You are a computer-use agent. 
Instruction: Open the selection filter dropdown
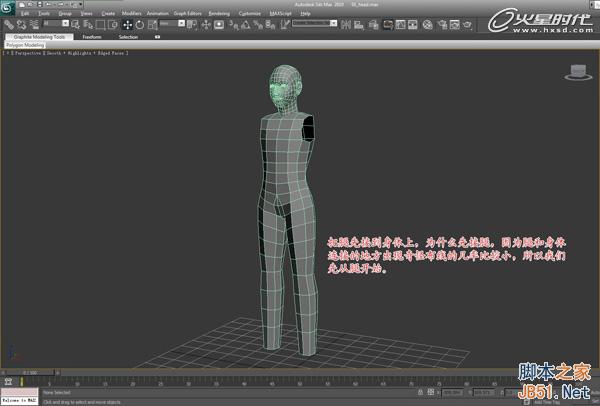[x=56, y=24]
